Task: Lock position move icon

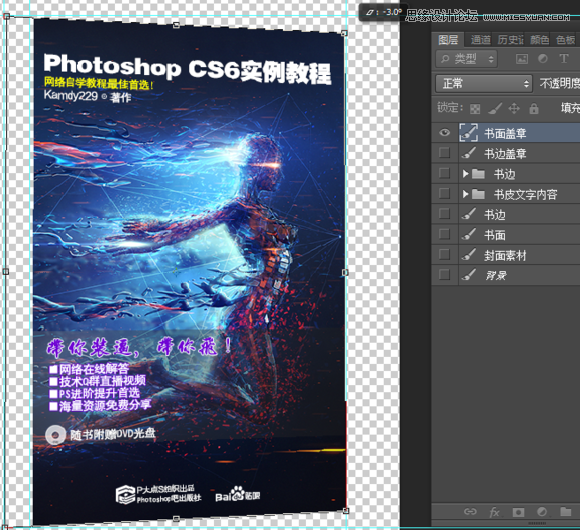Action: pos(514,108)
